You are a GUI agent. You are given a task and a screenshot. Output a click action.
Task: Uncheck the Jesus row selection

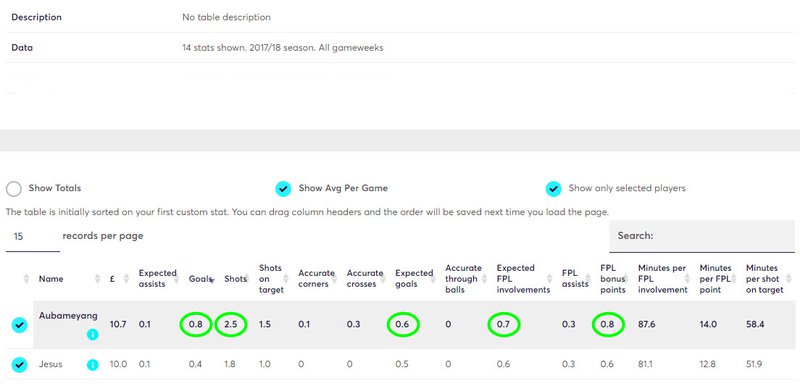19,365
